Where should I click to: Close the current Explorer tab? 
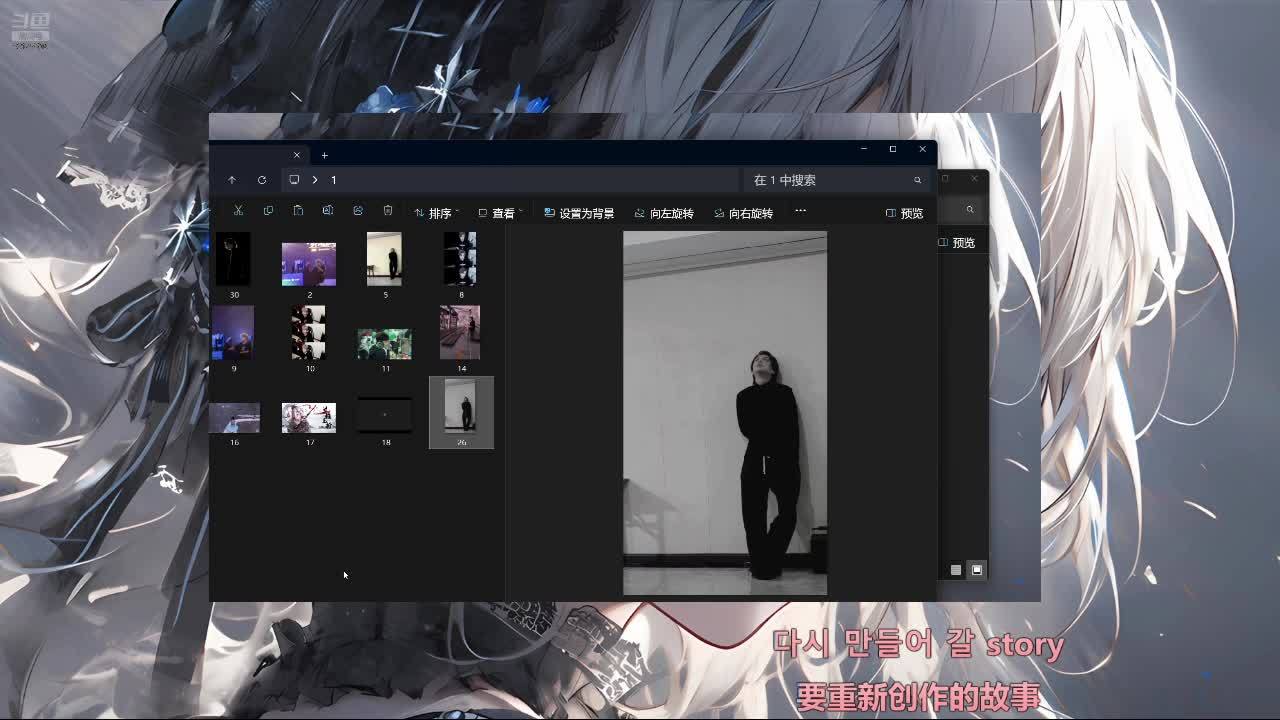296,155
